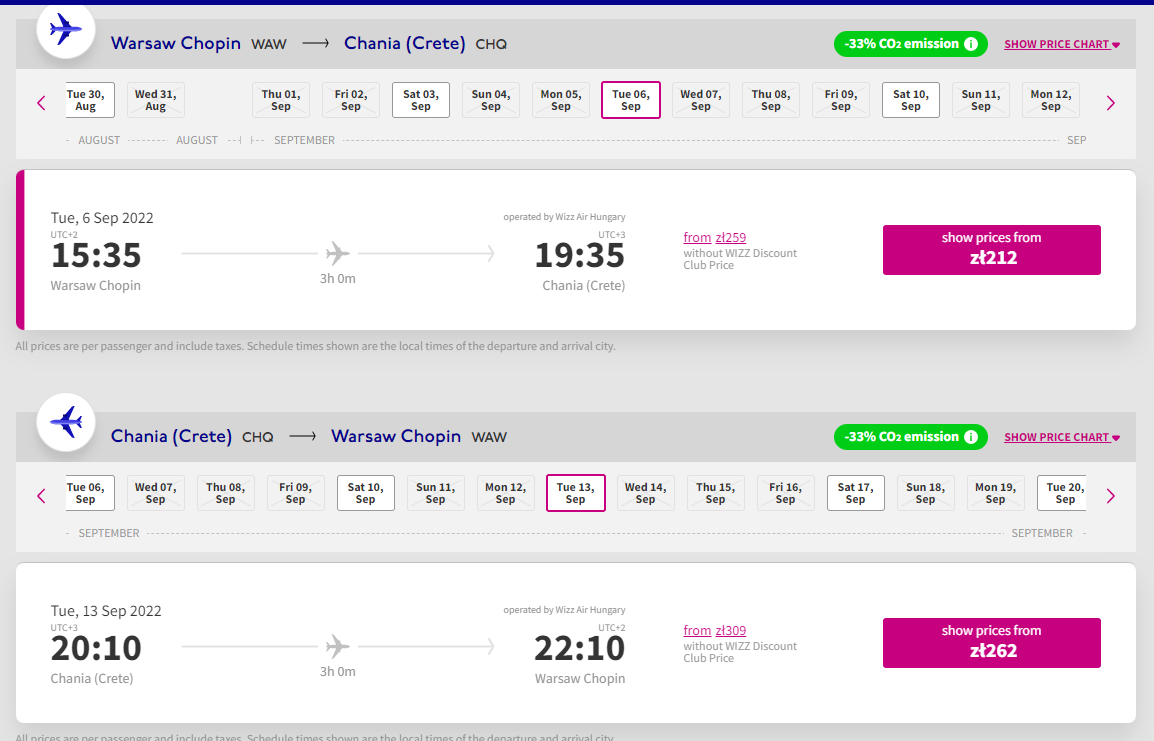Click the outbound flight airplane icon
Image resolution: width=1154 pixels, height=741 pixels.
pyautogui.click(x=66, y=29)
